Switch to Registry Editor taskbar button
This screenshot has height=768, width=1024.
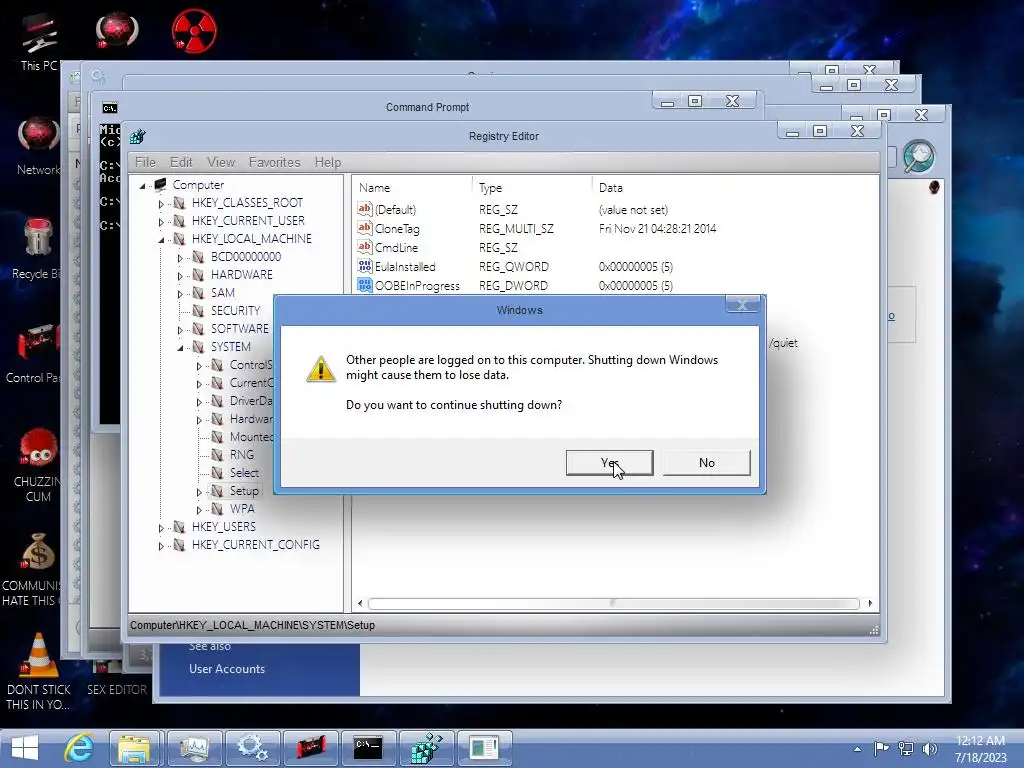click(426, 748)
